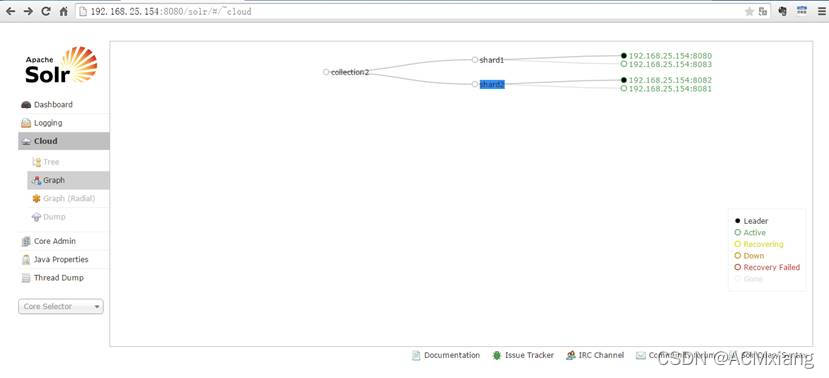The width and height of the screenshot is (829, 378).
Task: Switch to Tree view under Cloud
Action: (x=68, y=162)
